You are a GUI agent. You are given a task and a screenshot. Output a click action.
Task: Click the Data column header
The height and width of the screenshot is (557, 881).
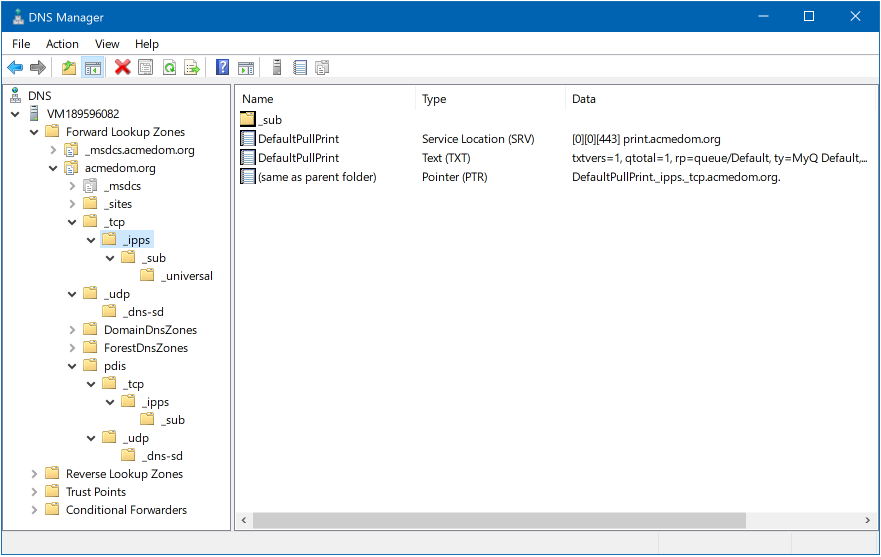pos(584,99)
